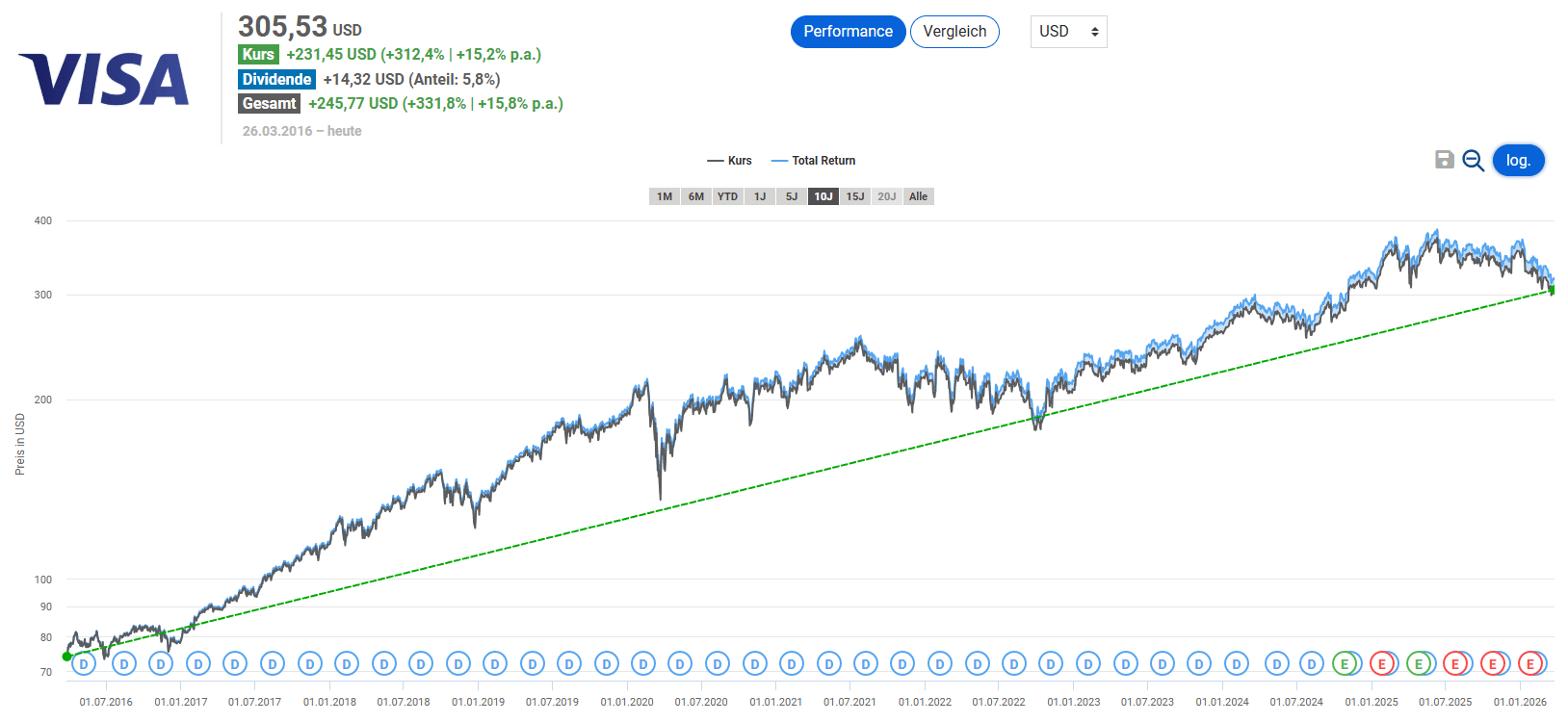This screenshot has height=722, width=1568.
Task: Select the 1M time range
Action: (665, 196)
